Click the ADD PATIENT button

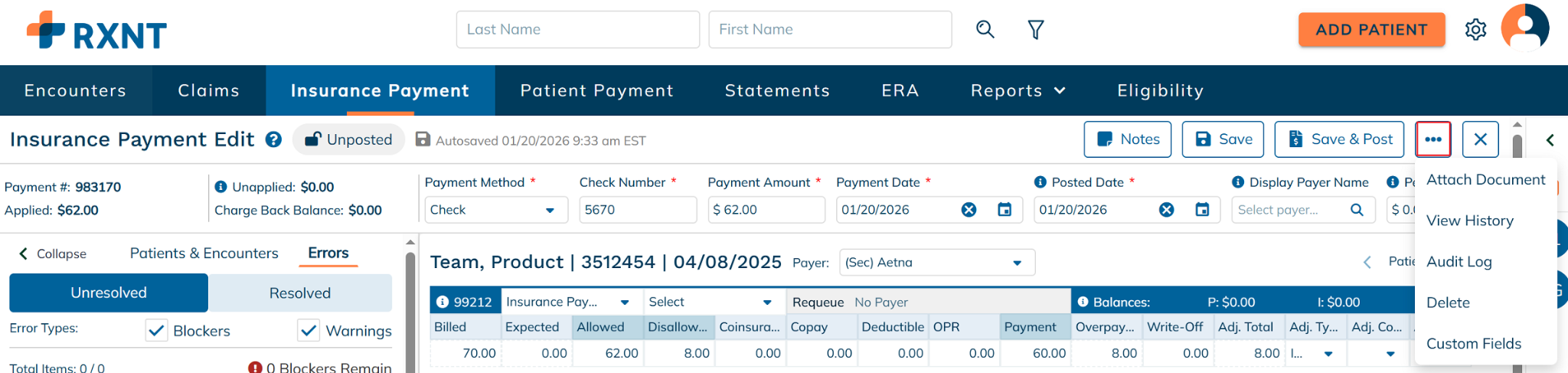click(x=1371, y=30)
